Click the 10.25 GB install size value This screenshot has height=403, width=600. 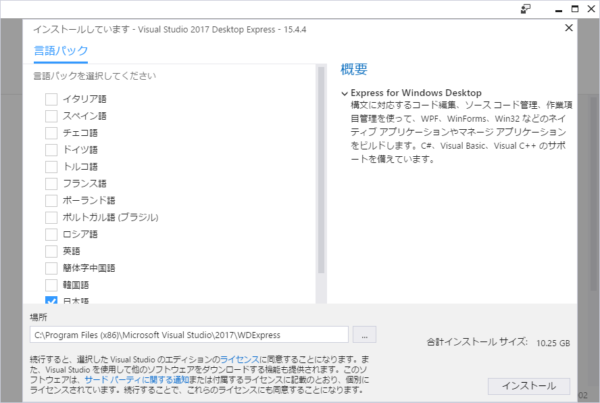click(553, 343)
